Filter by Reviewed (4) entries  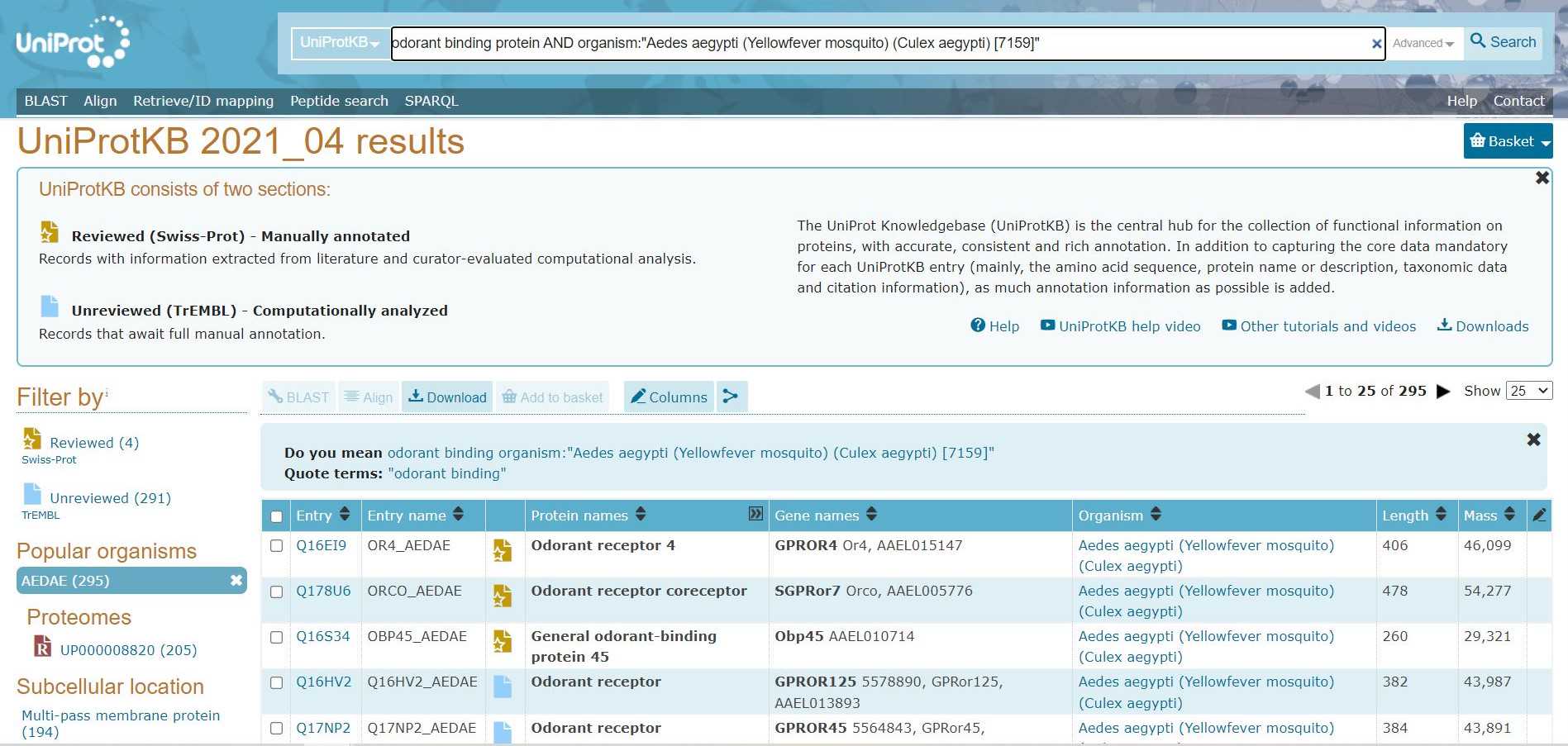94,443
